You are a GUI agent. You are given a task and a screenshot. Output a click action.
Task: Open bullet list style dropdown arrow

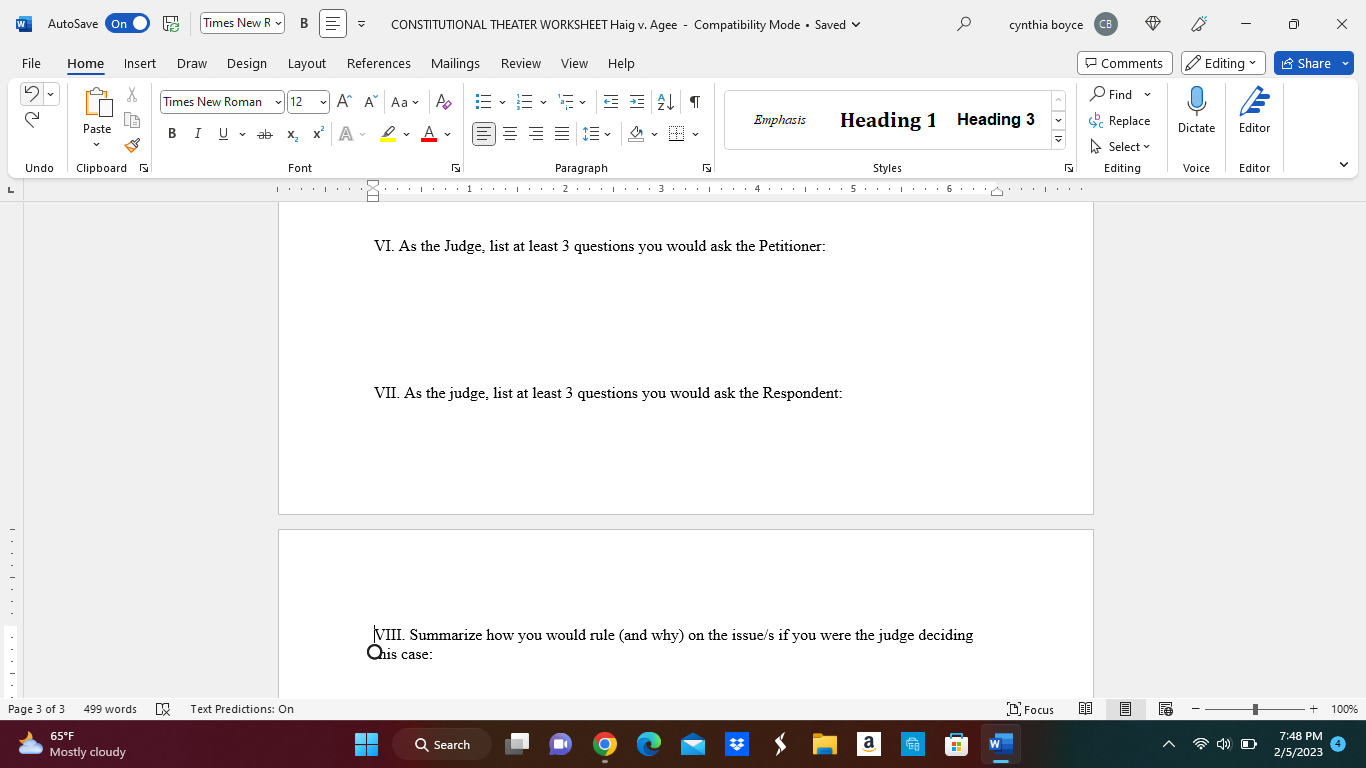point(502,102)
